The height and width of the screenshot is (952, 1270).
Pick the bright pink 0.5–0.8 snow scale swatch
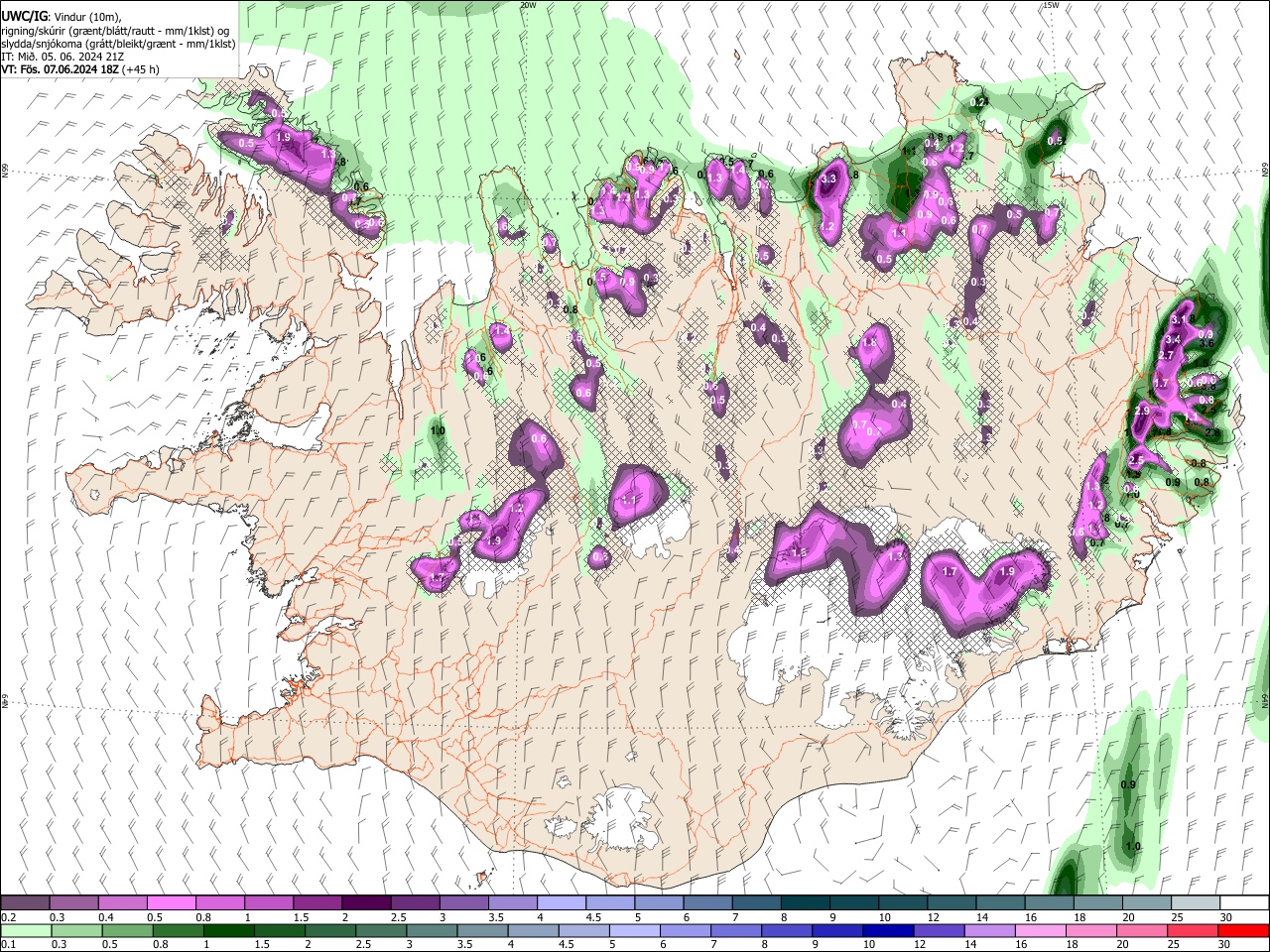pyautogui.click(x=171, y=903)
